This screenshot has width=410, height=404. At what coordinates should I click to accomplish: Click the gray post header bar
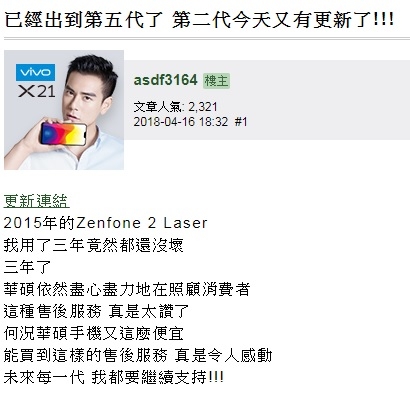click(267, 100)
